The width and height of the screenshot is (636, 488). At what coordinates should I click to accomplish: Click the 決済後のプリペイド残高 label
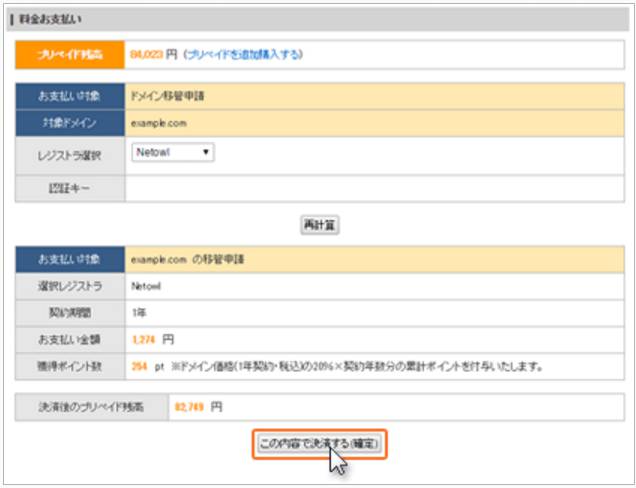pos(92,407)
